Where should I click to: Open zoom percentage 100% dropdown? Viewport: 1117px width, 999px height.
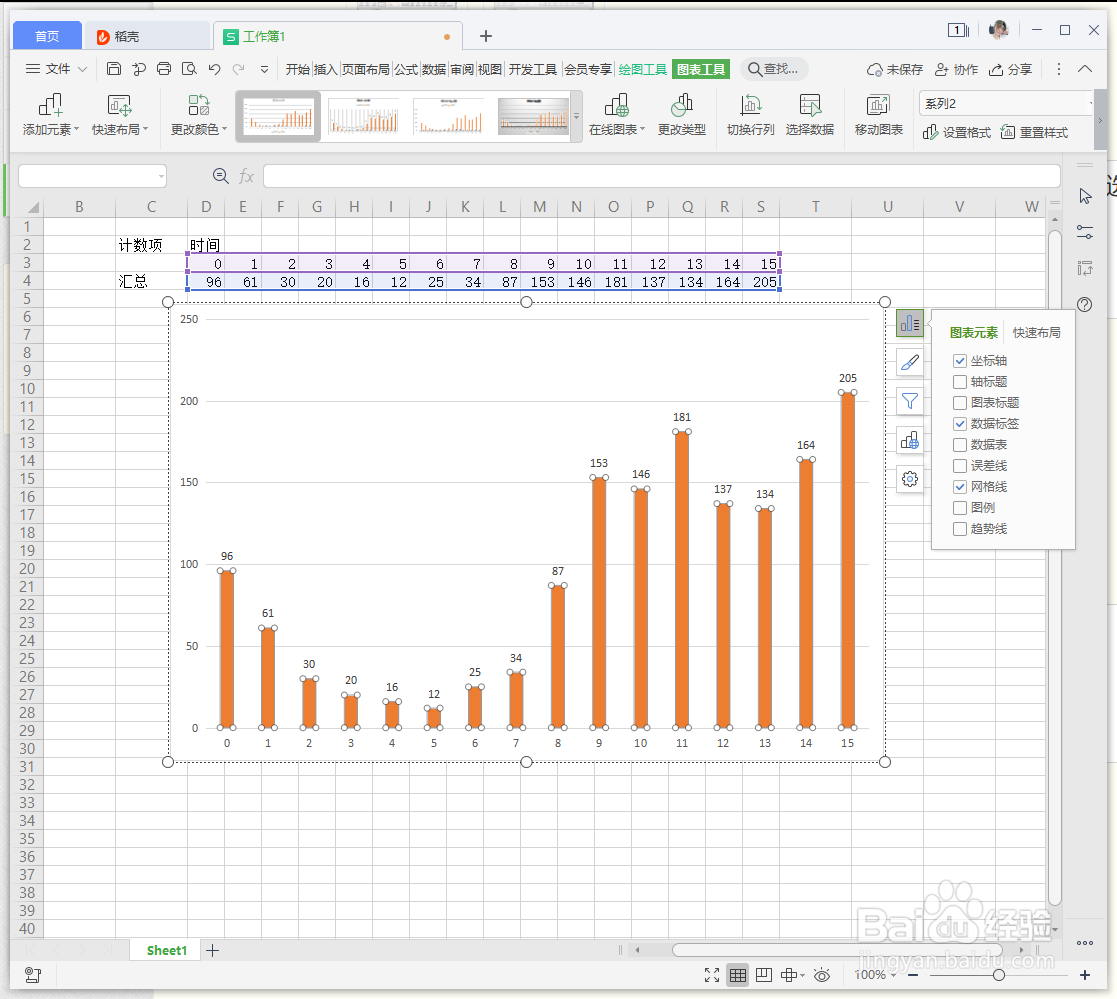[x=876, y=975]
